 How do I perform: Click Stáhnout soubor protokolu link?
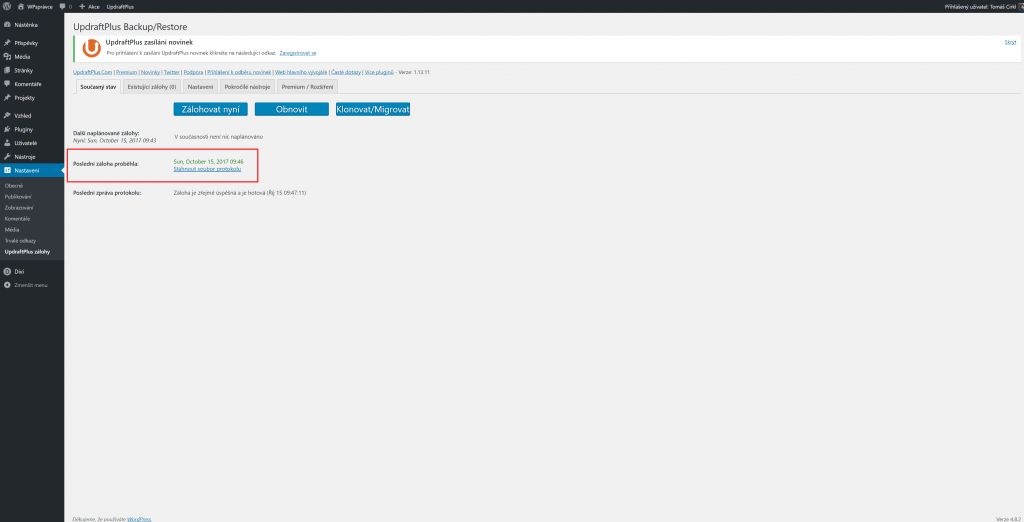207,169
